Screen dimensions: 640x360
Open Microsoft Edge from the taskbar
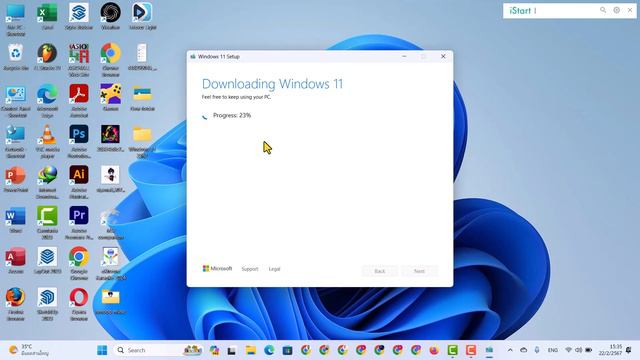point(269,350)
